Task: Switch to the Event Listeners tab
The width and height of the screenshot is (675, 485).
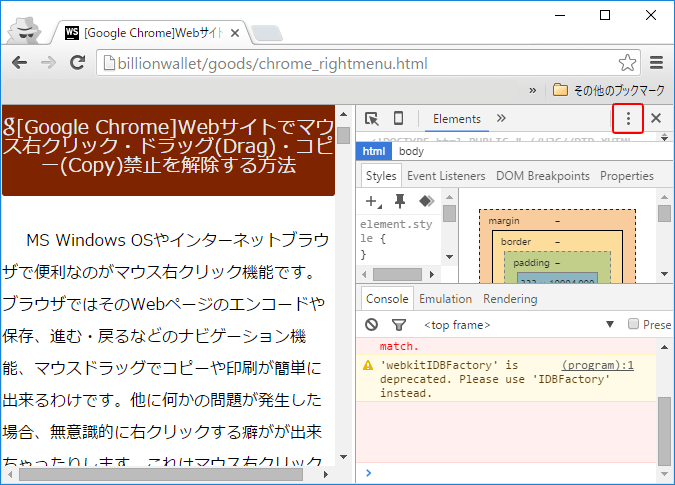Action: click(x=446, y=176)
